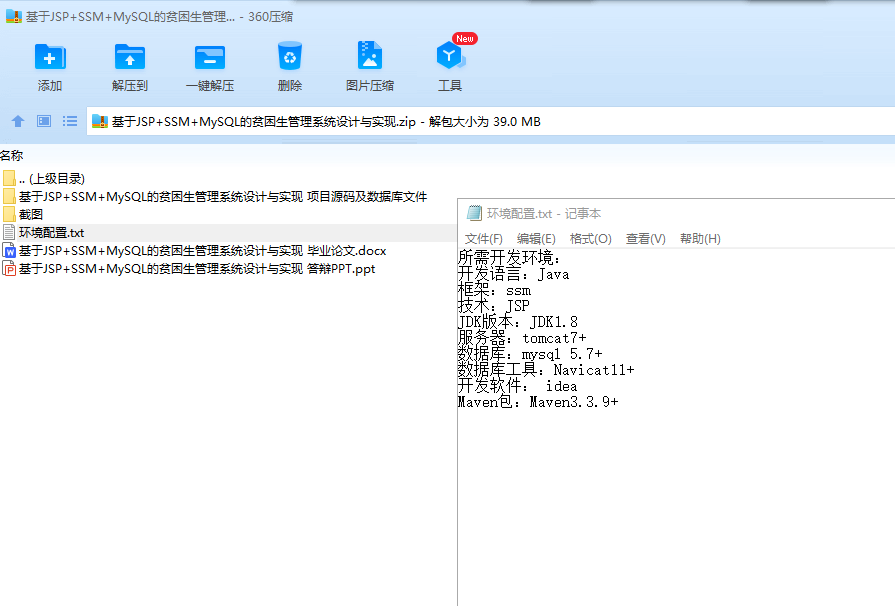Select the 毕业论文.docx file name
The width and height of the screenshot is (895, 606).
(203, 251)
